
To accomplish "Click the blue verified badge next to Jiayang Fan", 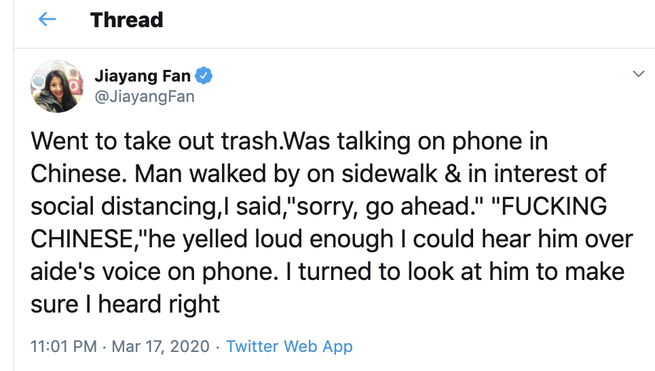I will pyautogui.click(x=204, y=76).
